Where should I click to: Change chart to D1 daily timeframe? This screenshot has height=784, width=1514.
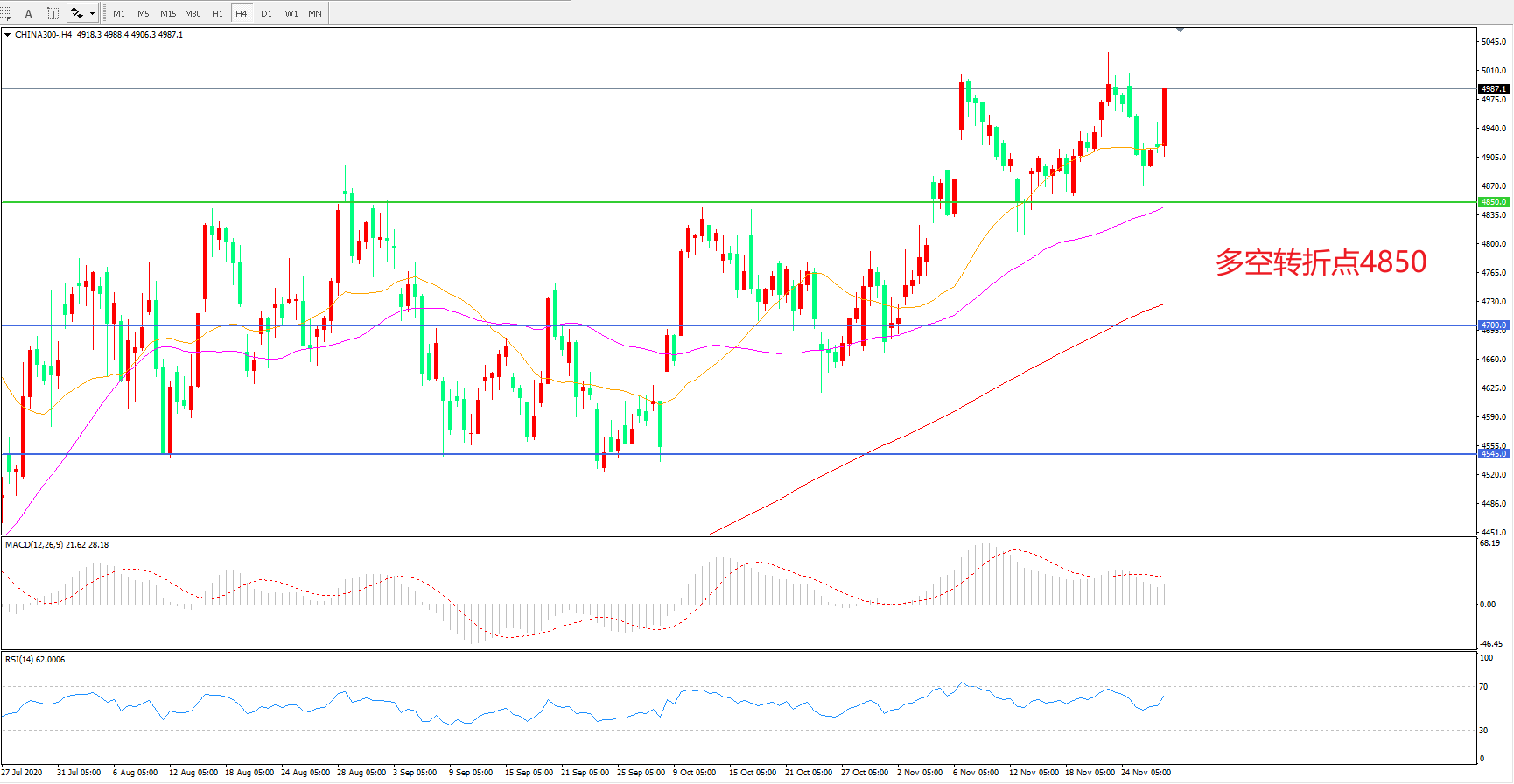click(266, 13)
